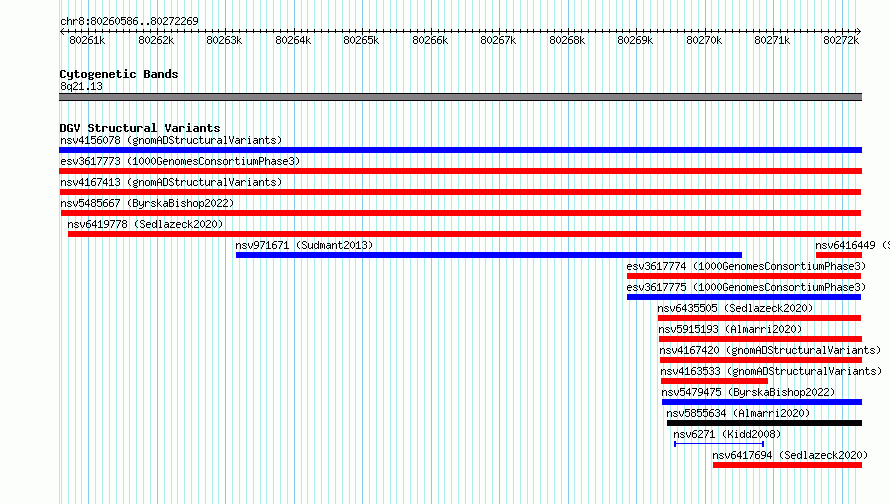
Task: Click the red bar under nsv6419778
Action: point(464,234)
